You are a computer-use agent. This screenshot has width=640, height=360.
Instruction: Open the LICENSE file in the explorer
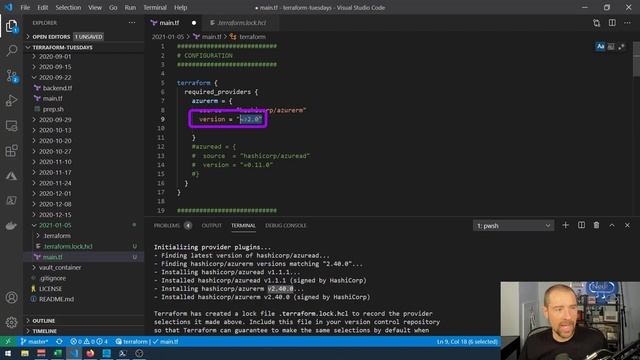(x=84, y=289)
